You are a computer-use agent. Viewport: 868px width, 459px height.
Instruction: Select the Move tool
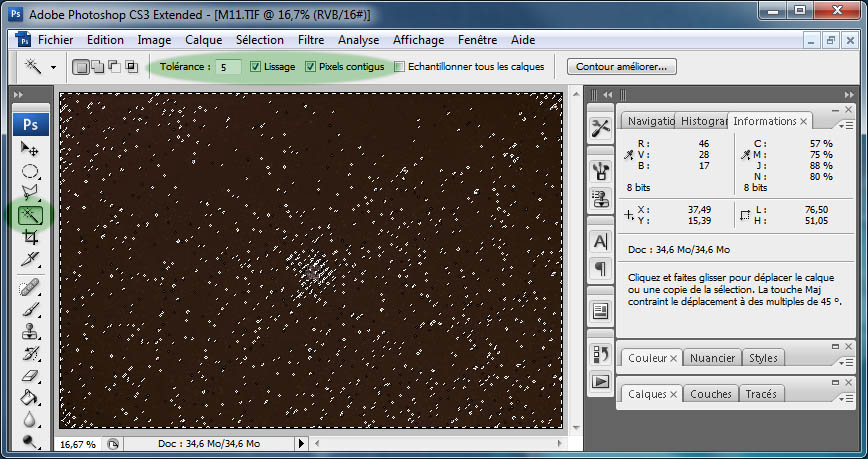click(30, 148)
